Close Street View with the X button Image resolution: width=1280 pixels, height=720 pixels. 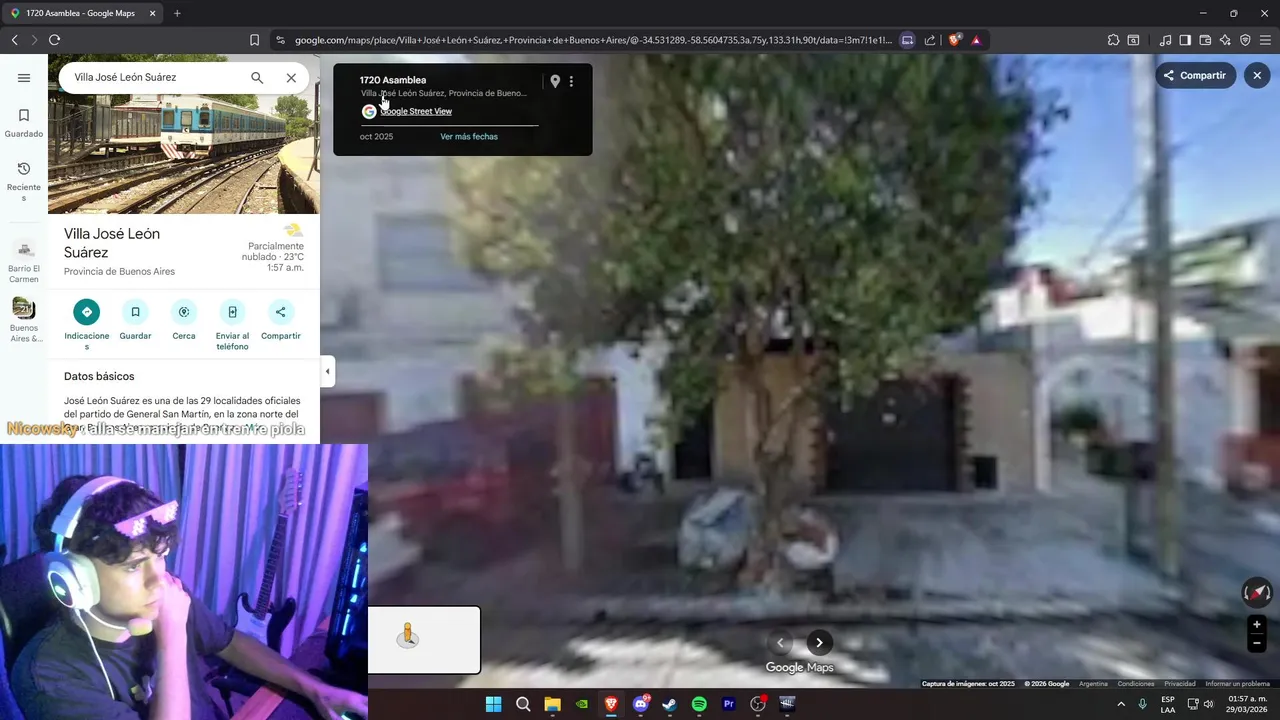(1257, 75)
